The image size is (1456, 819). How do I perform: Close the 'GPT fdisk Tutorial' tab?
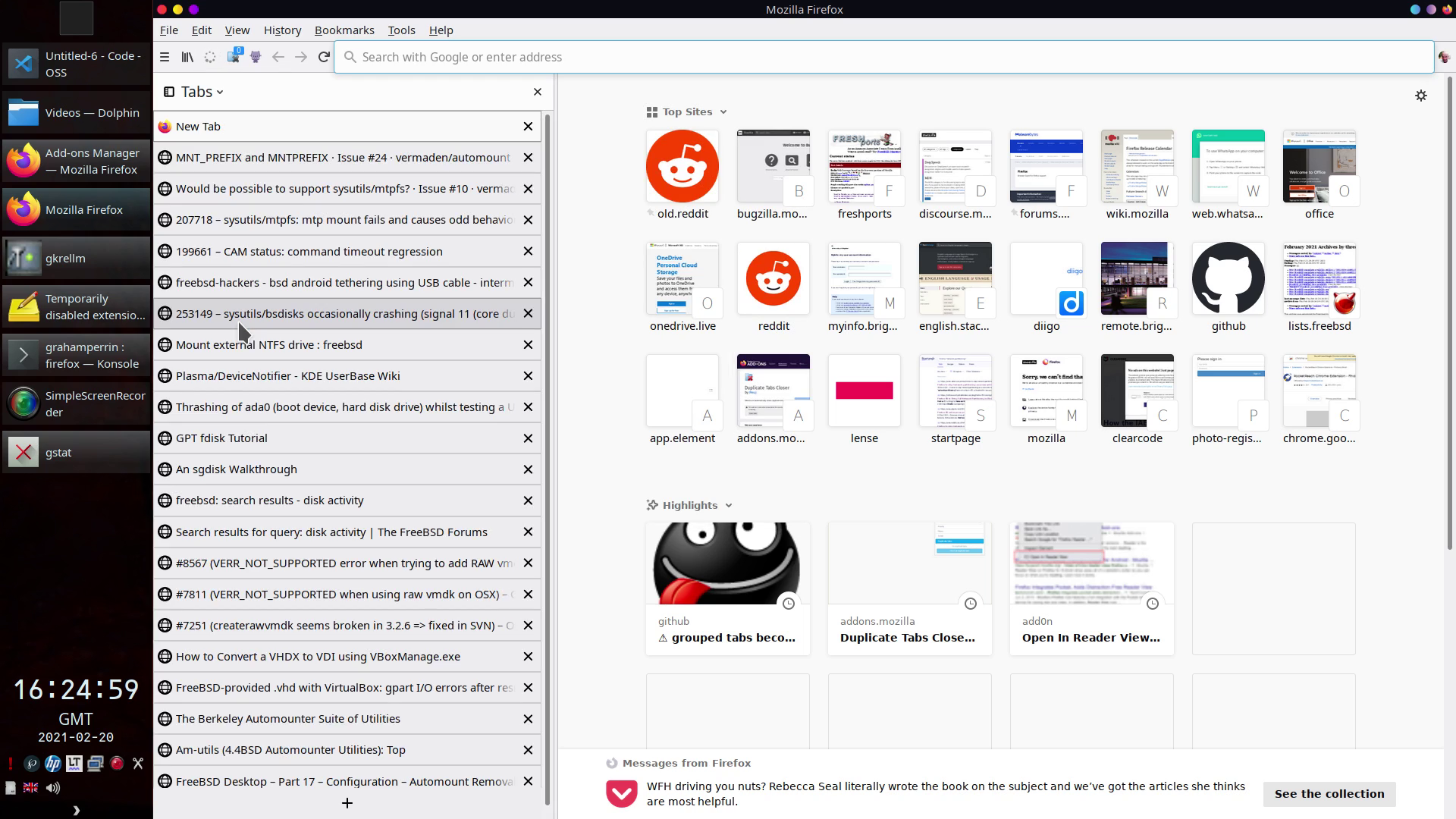(x=529, y=438)
